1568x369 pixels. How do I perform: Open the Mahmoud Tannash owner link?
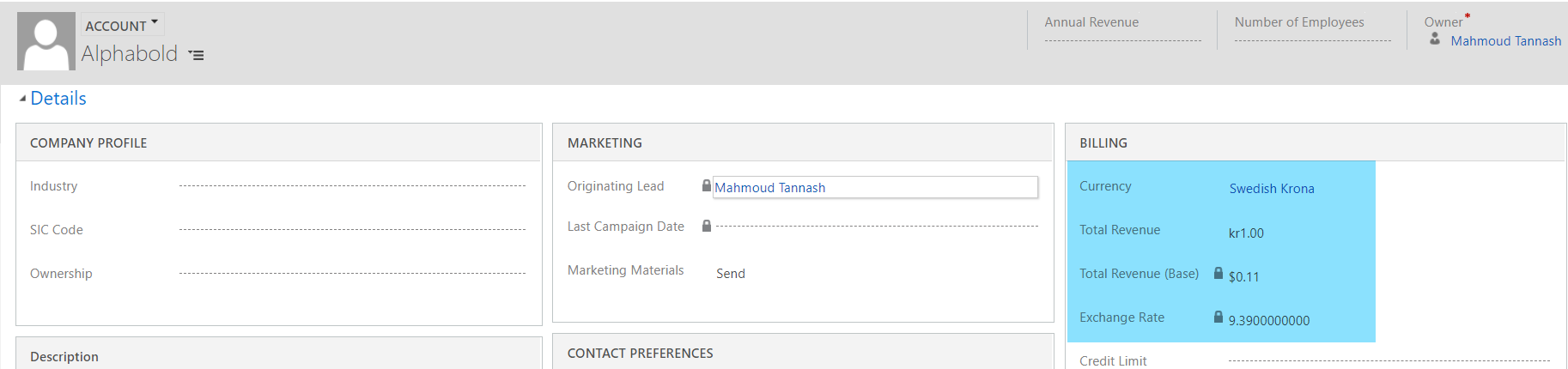(x=1505, y=41)
